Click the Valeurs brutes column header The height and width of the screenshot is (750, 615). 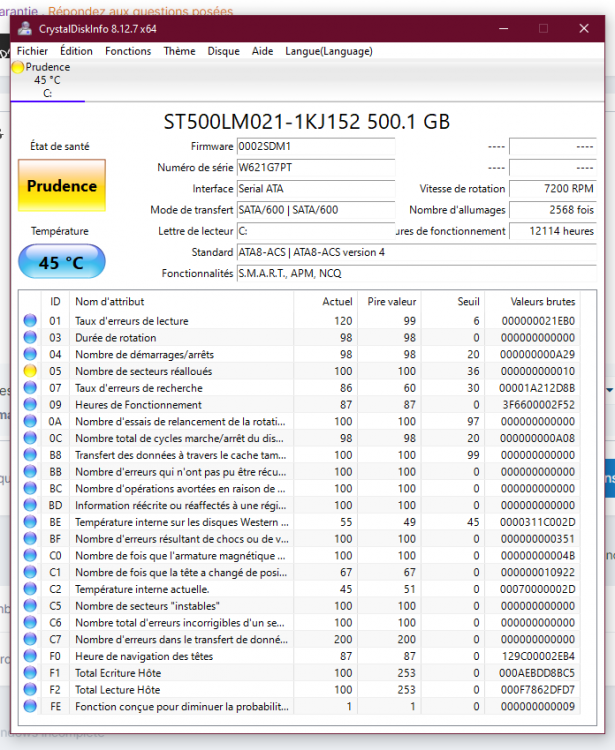(x=541, y=301)
